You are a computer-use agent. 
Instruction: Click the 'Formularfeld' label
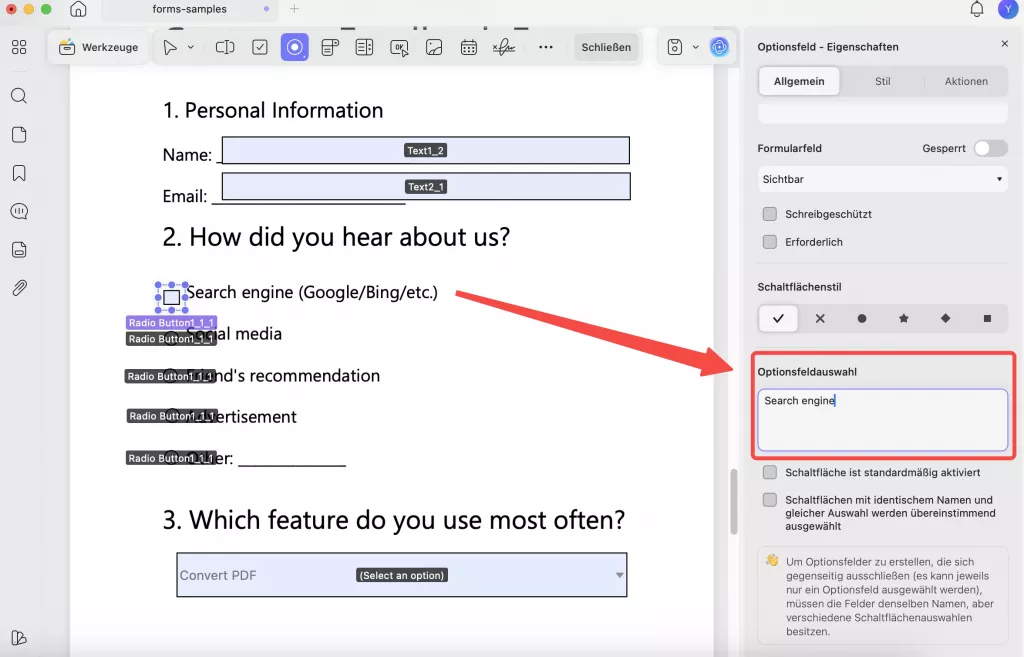790,148
